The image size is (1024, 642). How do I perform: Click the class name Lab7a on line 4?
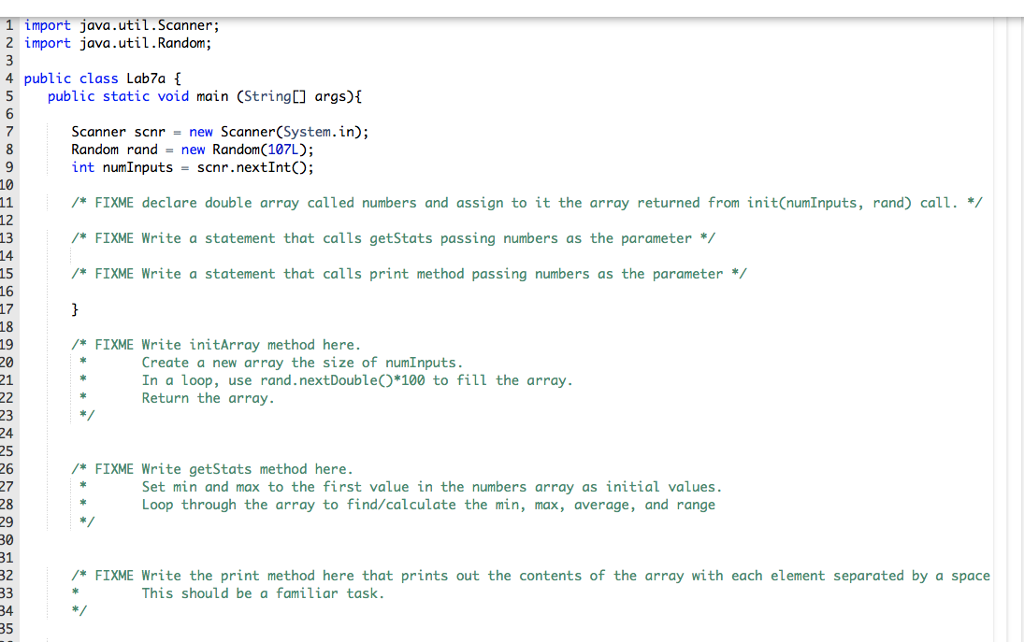click(x=145, y=77)
